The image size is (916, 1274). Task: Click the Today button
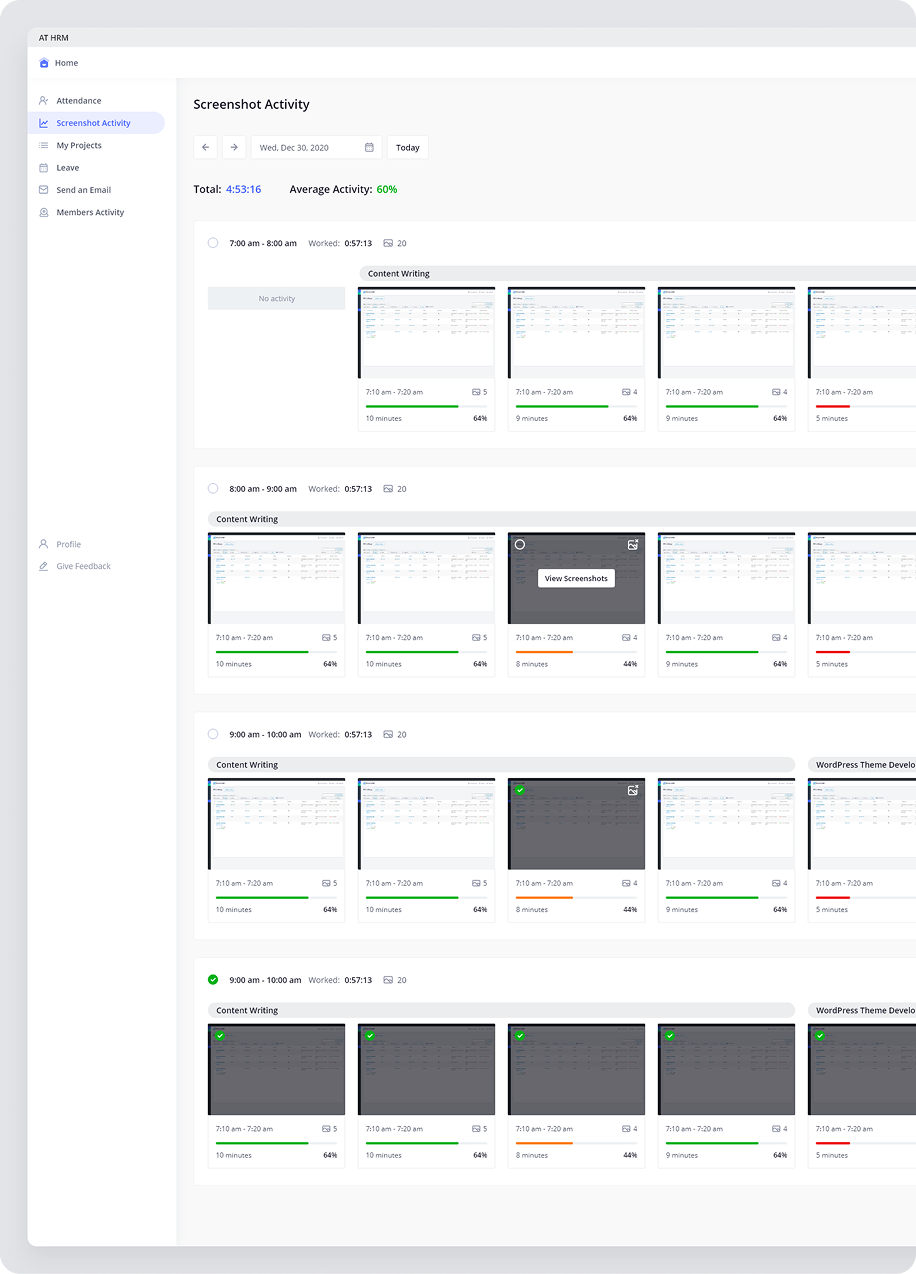click(408, 147)
